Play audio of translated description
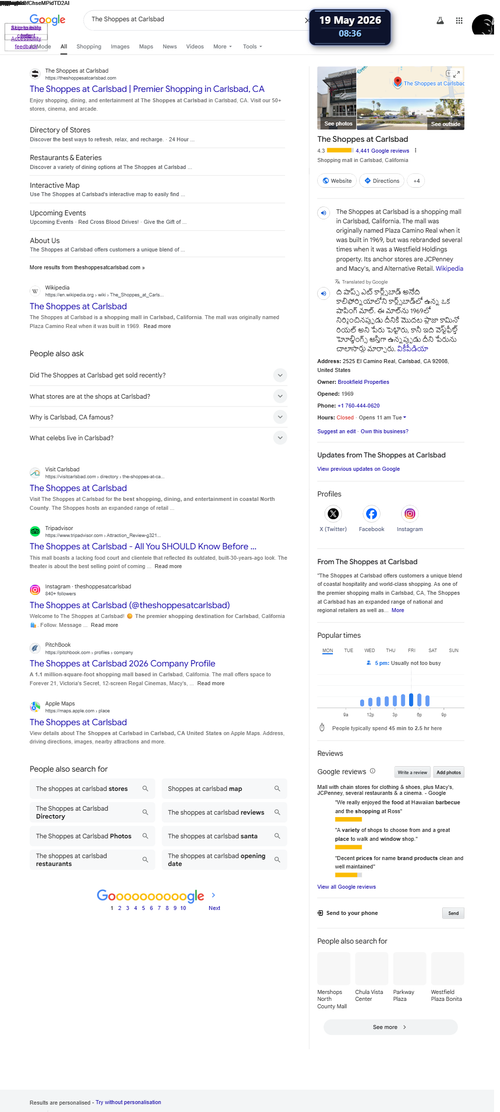Image resolution: width=500 pixels, height=1112 pixels. pos(323,293)
